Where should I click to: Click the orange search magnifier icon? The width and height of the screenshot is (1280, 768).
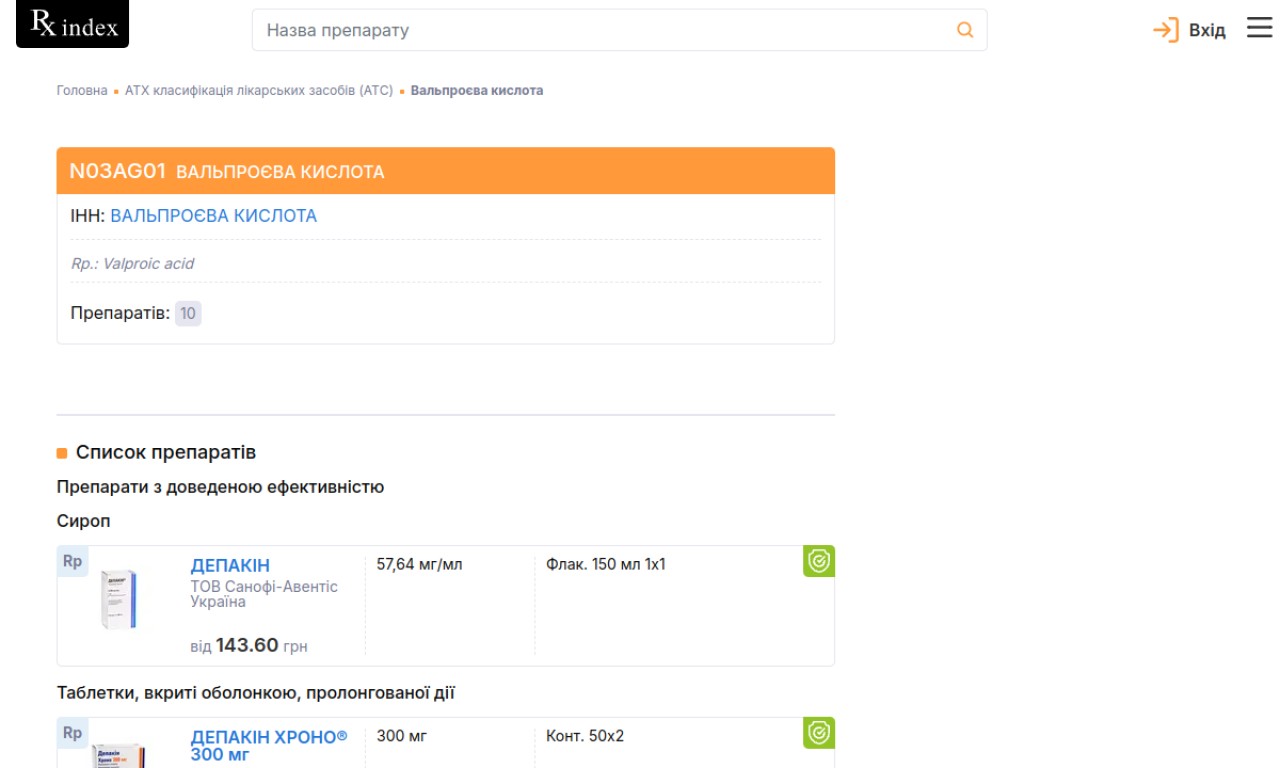click(965, 30)
